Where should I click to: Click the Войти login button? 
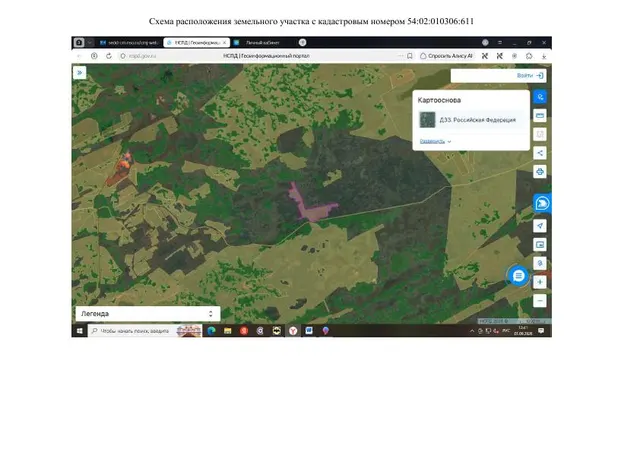529,76
